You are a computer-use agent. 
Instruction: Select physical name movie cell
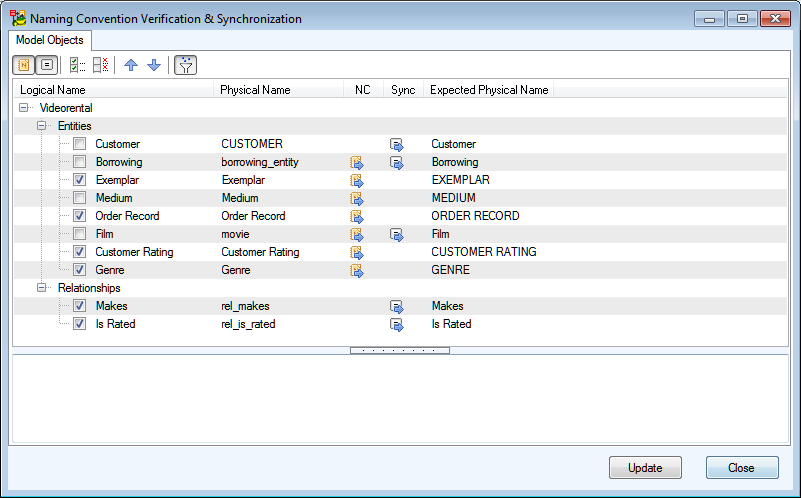[235, 234]
